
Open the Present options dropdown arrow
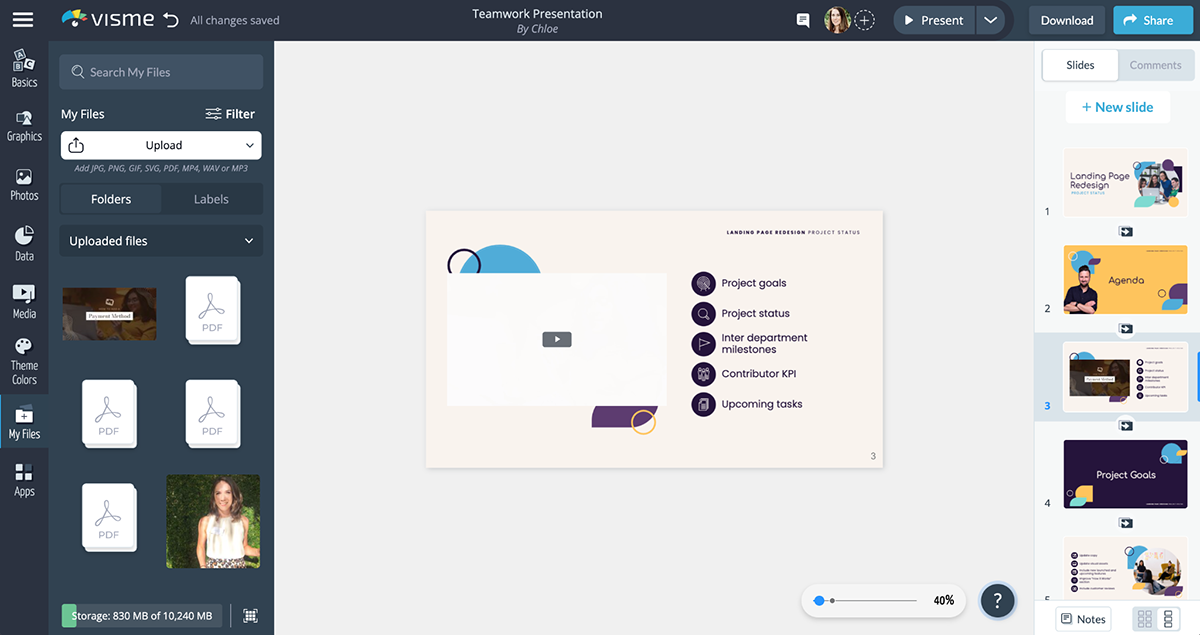tap(990, 20)
